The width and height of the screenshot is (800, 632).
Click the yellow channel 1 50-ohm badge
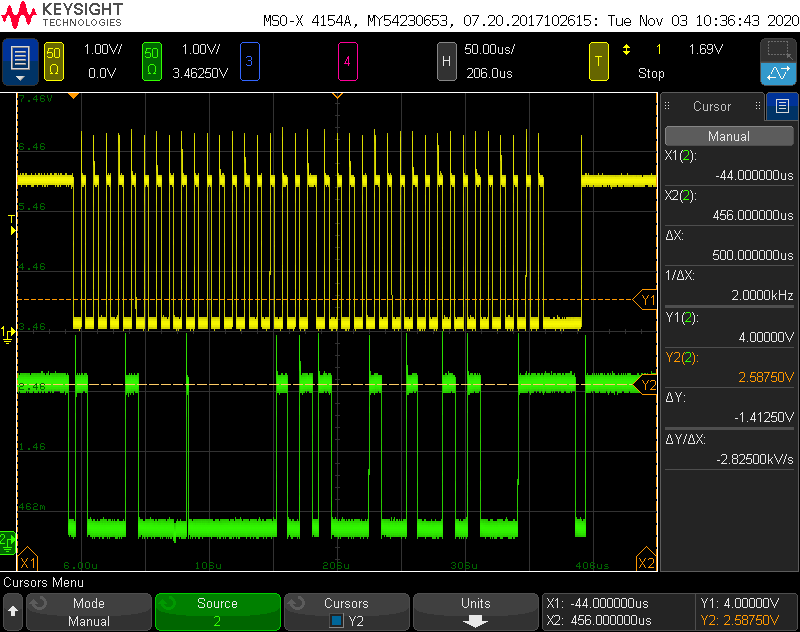pos(53,61)
